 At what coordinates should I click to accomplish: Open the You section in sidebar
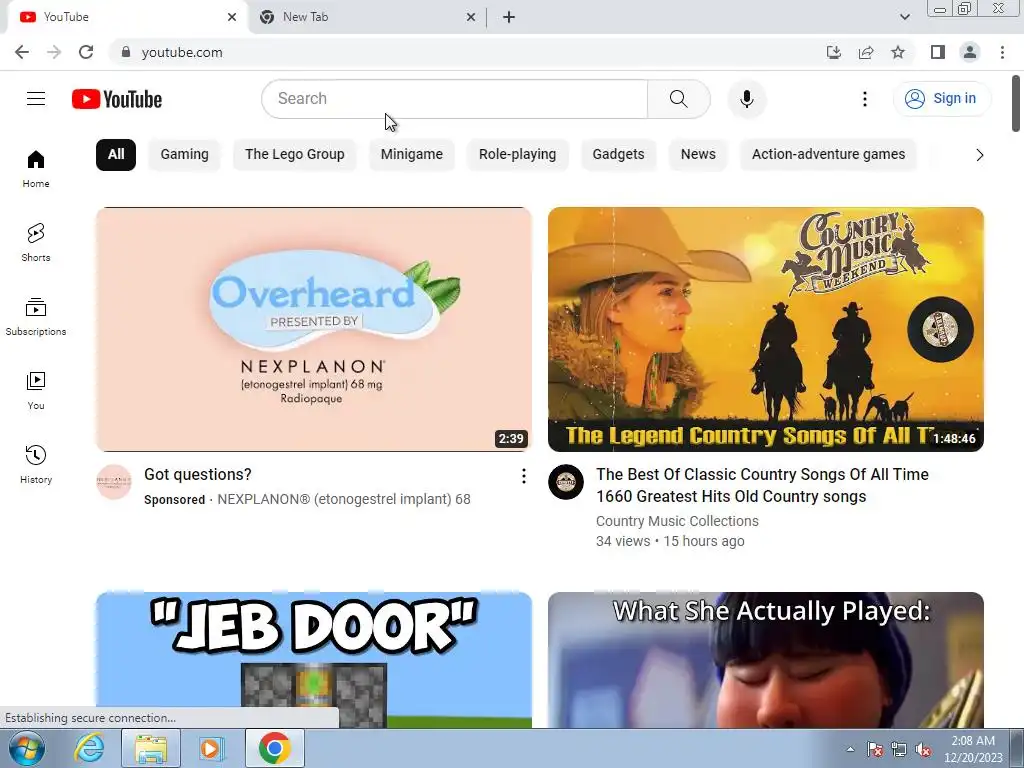coord(36,391)
